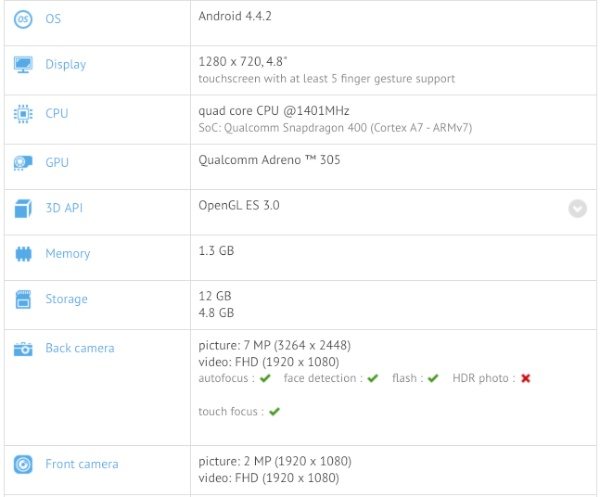600x497 pixels.
Task: Click the 3D API cube icon
Action: coord(23,208)
